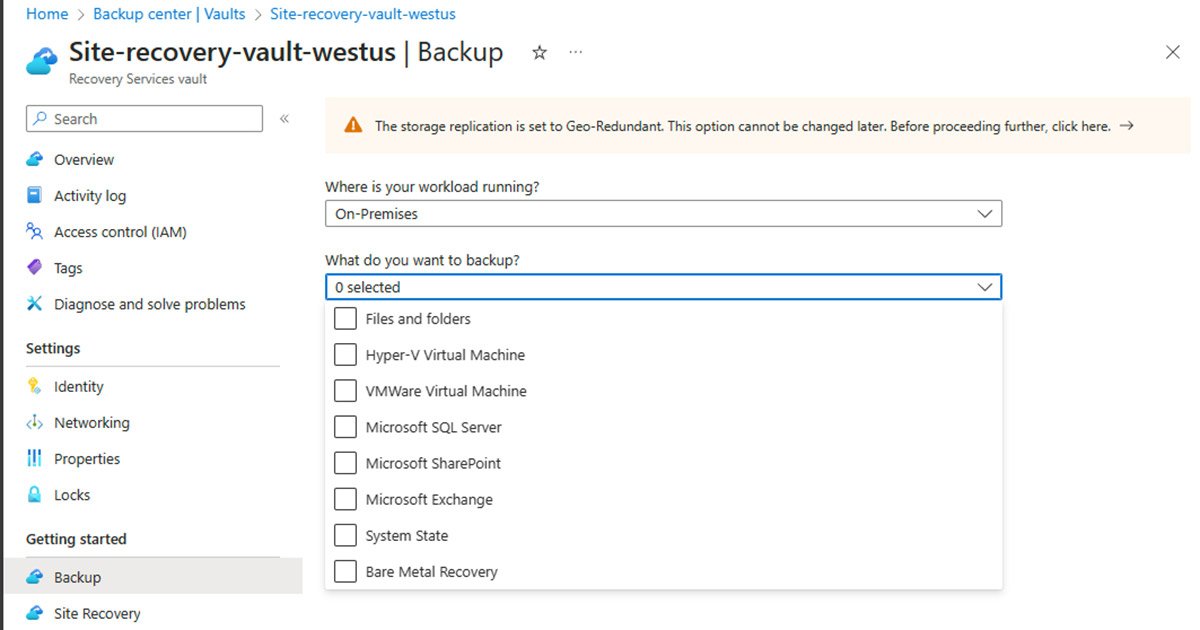This screenshot has width=1200, height=630.
Task: Select the Bare Metal Recovery checkbox
Action: coord(345,571)
